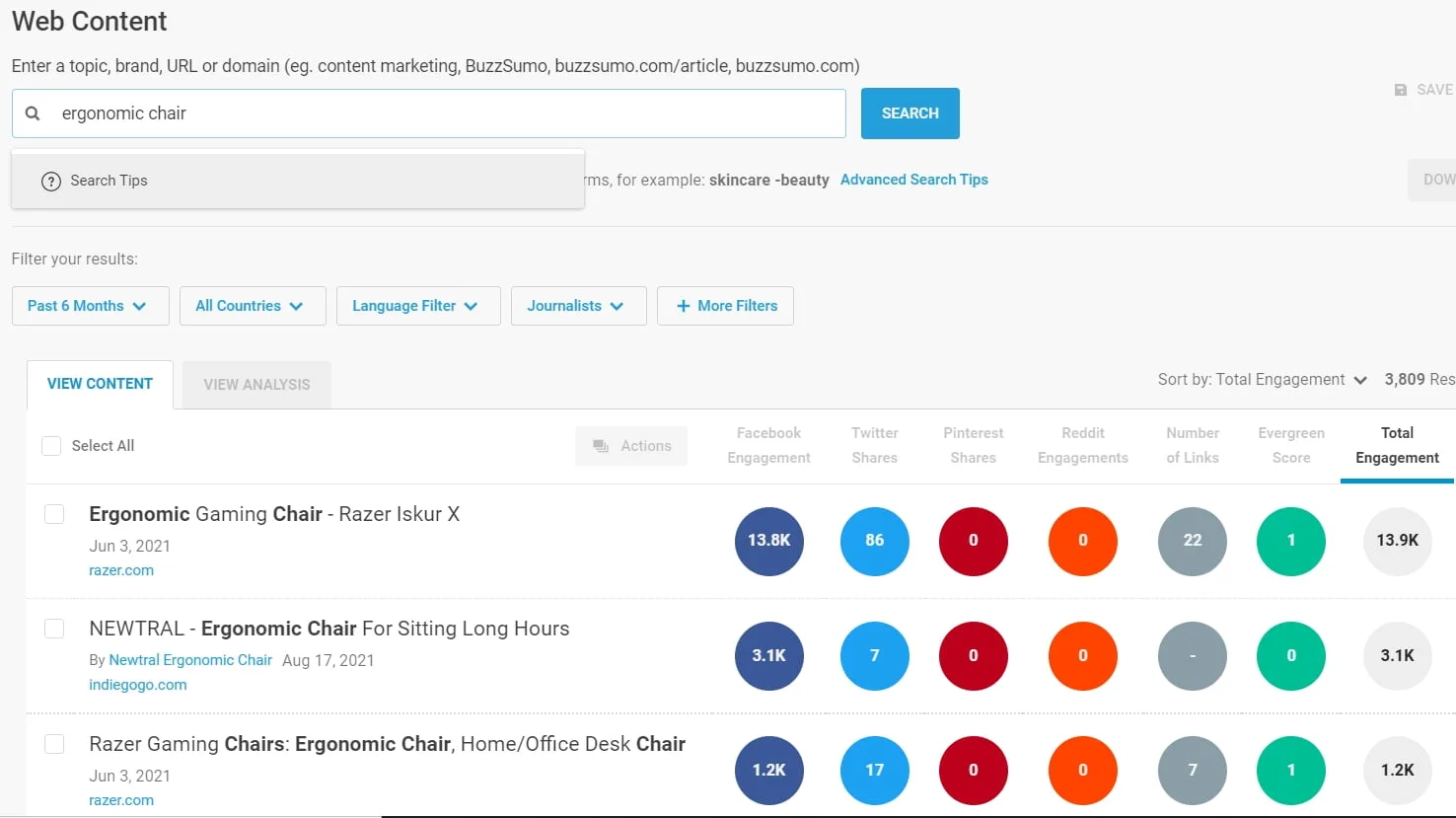Switch to the VIEW ANALYSIS tab
This screenshot has height=818, width=1456.
[x=255, y=384]
